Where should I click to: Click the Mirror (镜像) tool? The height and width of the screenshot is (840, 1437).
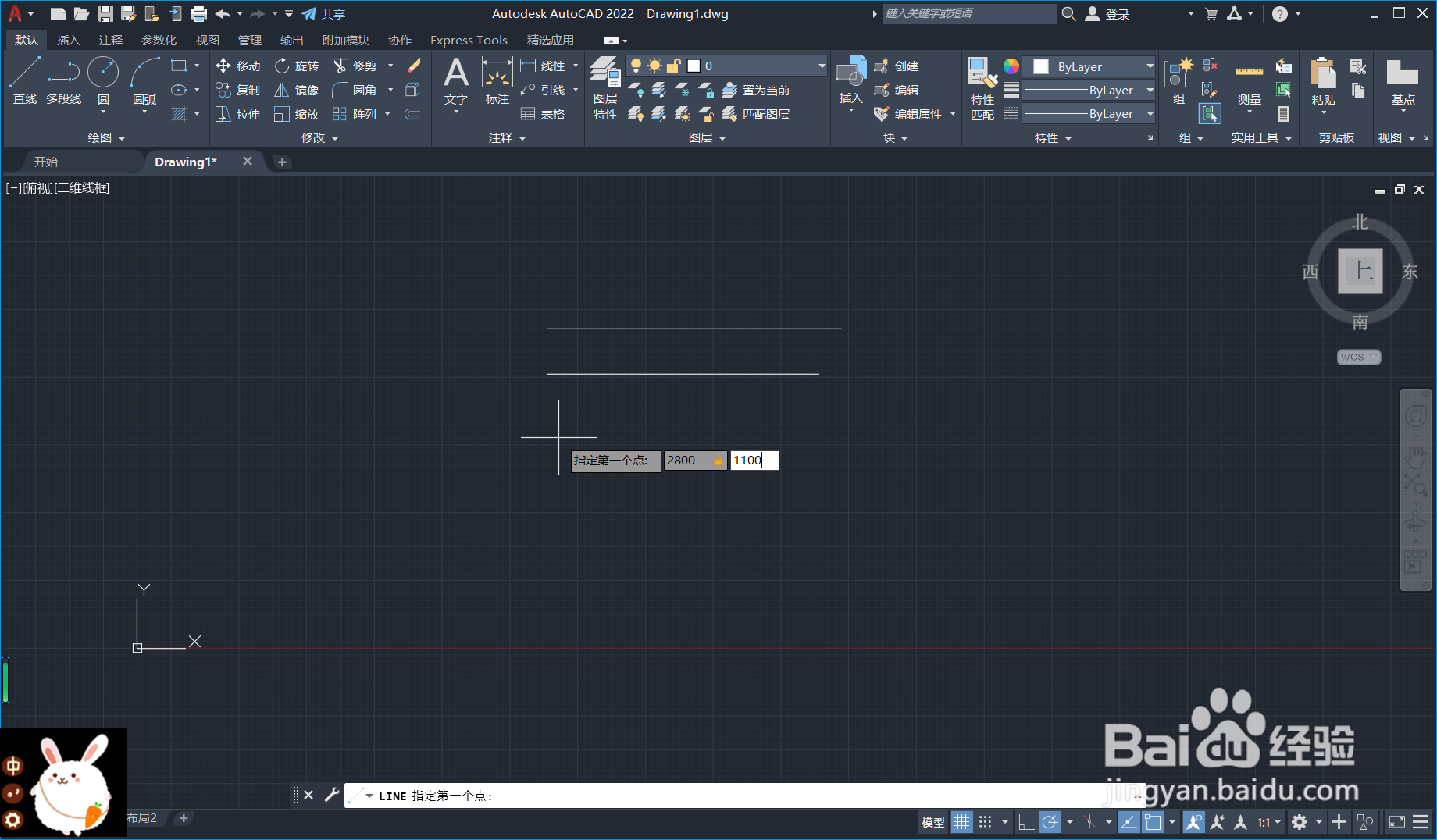(297, 91)
